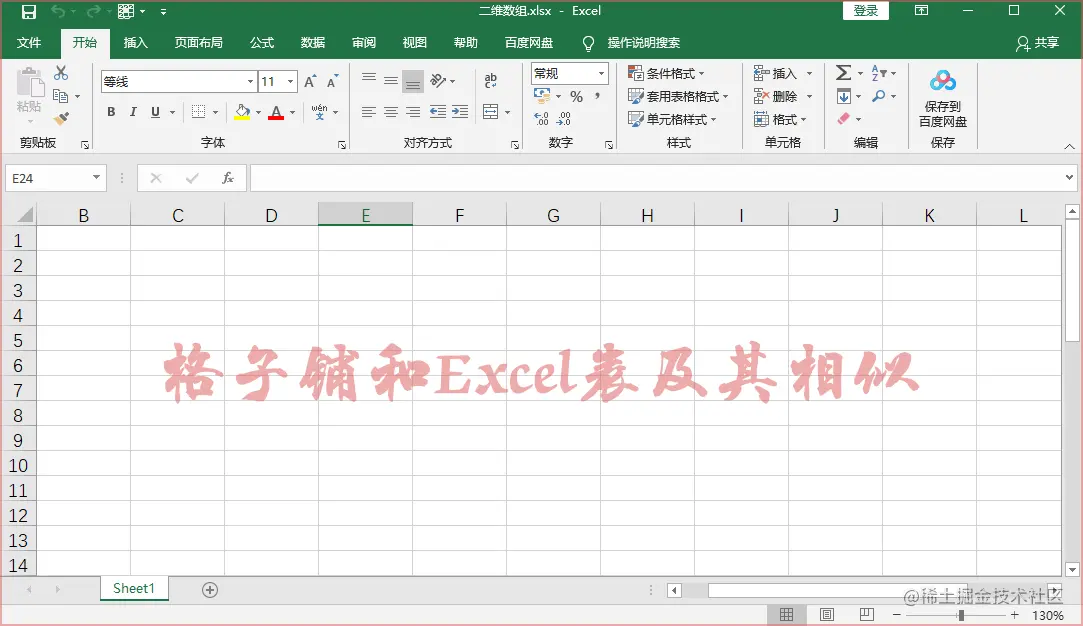This screenshot has width=1083, height=626.
Task: Switch to the 数据 (Data) tab
Action: 312,43
